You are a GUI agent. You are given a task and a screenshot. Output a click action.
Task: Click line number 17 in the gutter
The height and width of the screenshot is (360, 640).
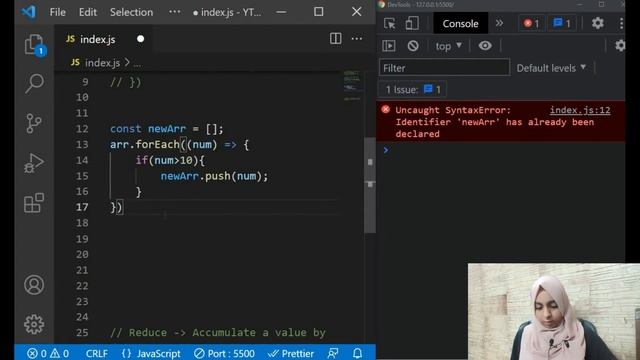pyautogui.click(x=82, y=207)
